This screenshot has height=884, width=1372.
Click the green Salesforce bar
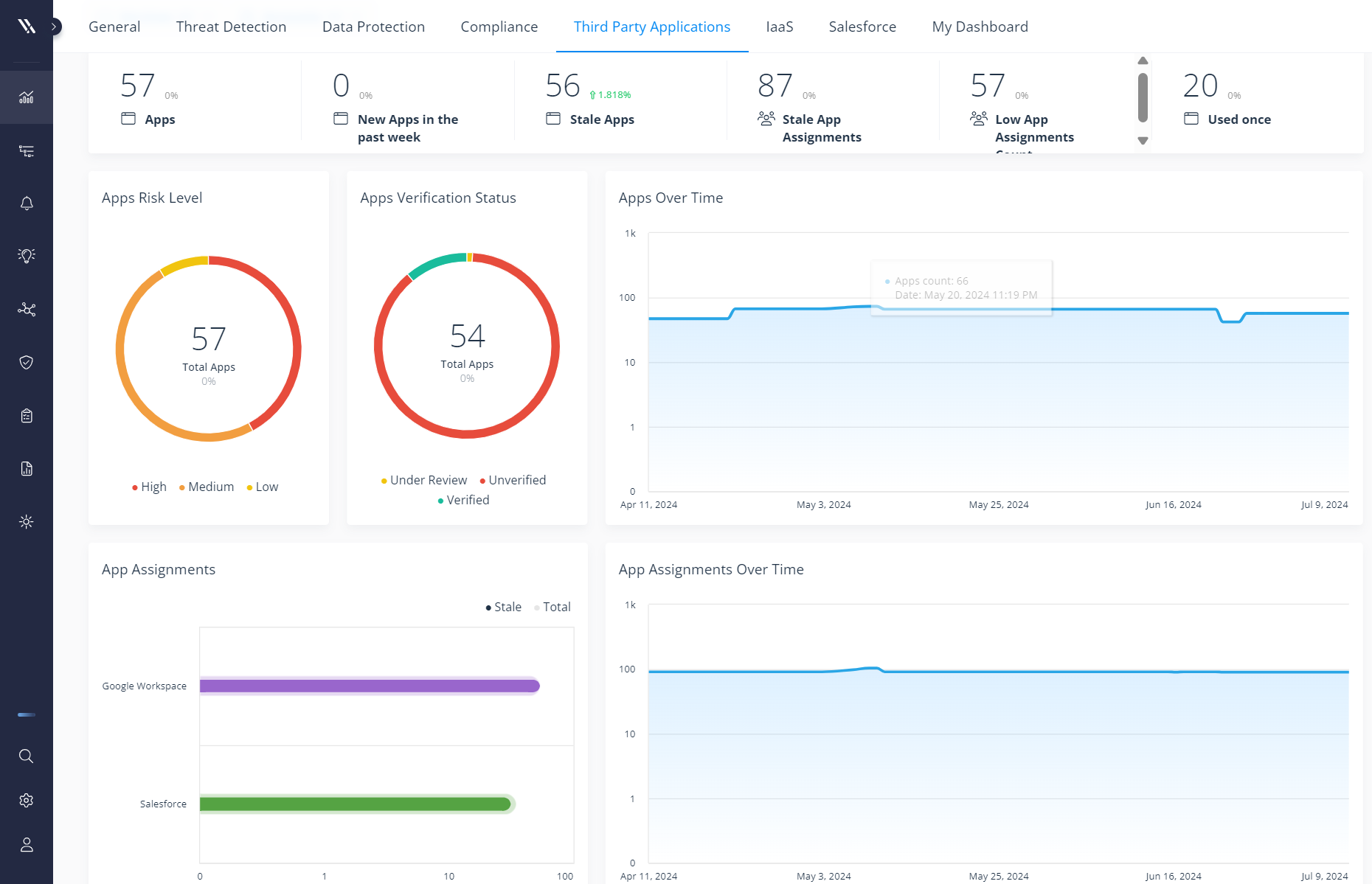click(356, 804)
